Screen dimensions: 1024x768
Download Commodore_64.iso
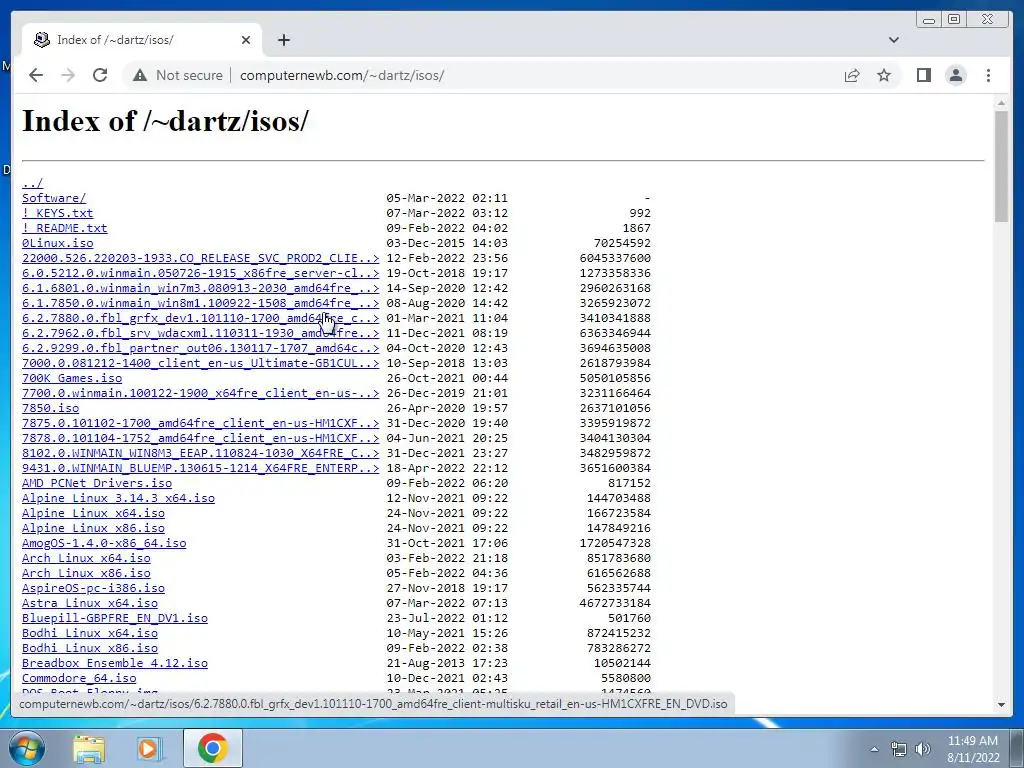pyautogui.click(x=79, y=679)
